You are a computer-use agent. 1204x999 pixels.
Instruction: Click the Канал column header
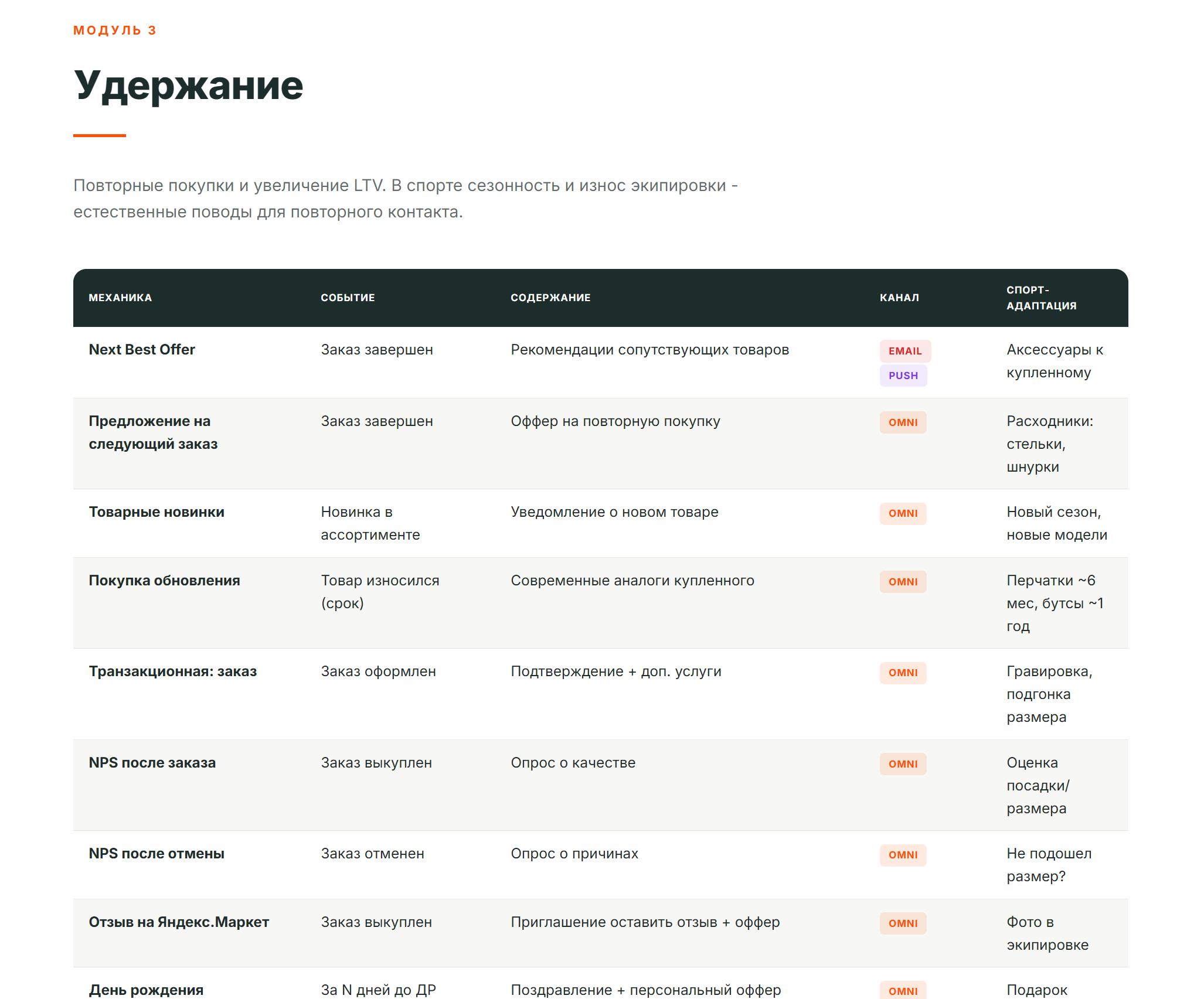pos(899,298)
